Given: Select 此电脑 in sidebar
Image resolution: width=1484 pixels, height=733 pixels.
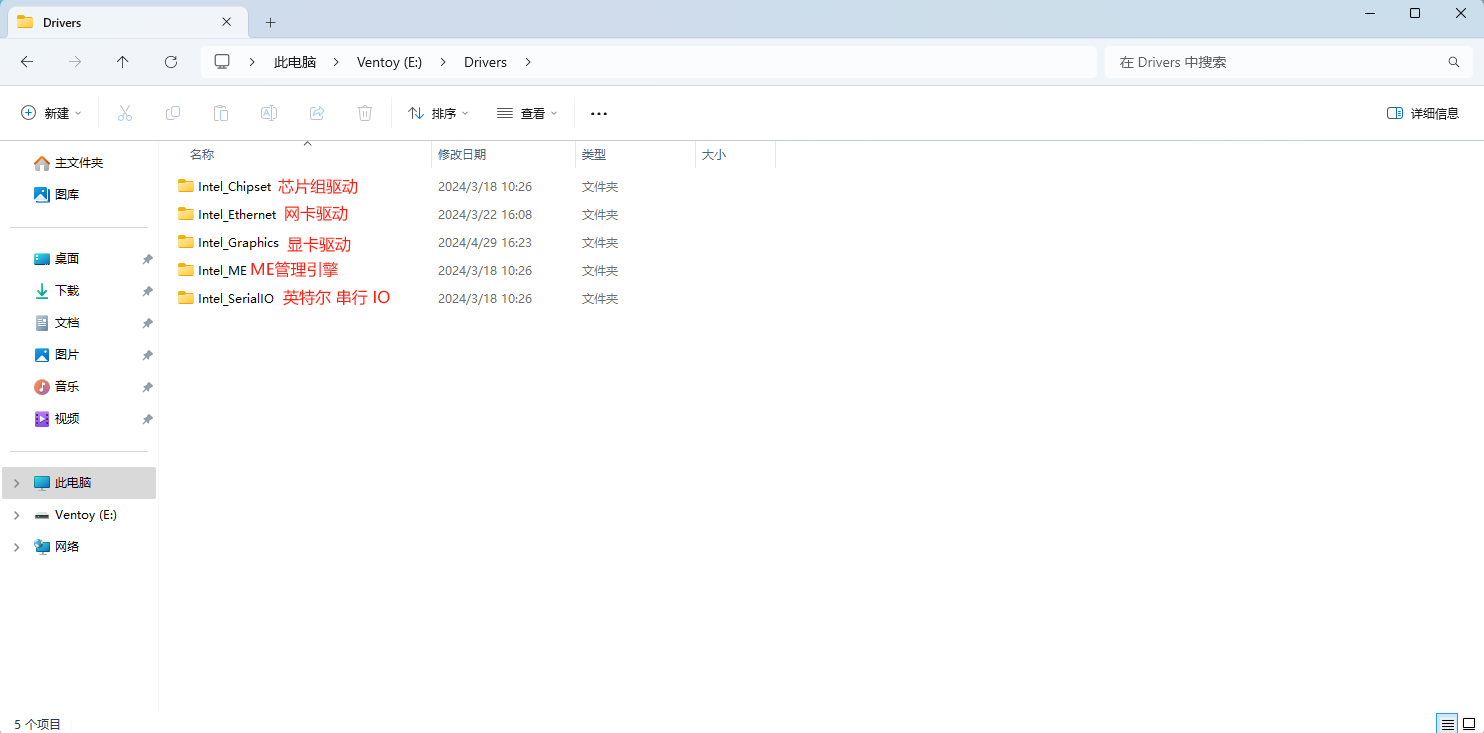Looking at the screenshot, I should [80, 483].
